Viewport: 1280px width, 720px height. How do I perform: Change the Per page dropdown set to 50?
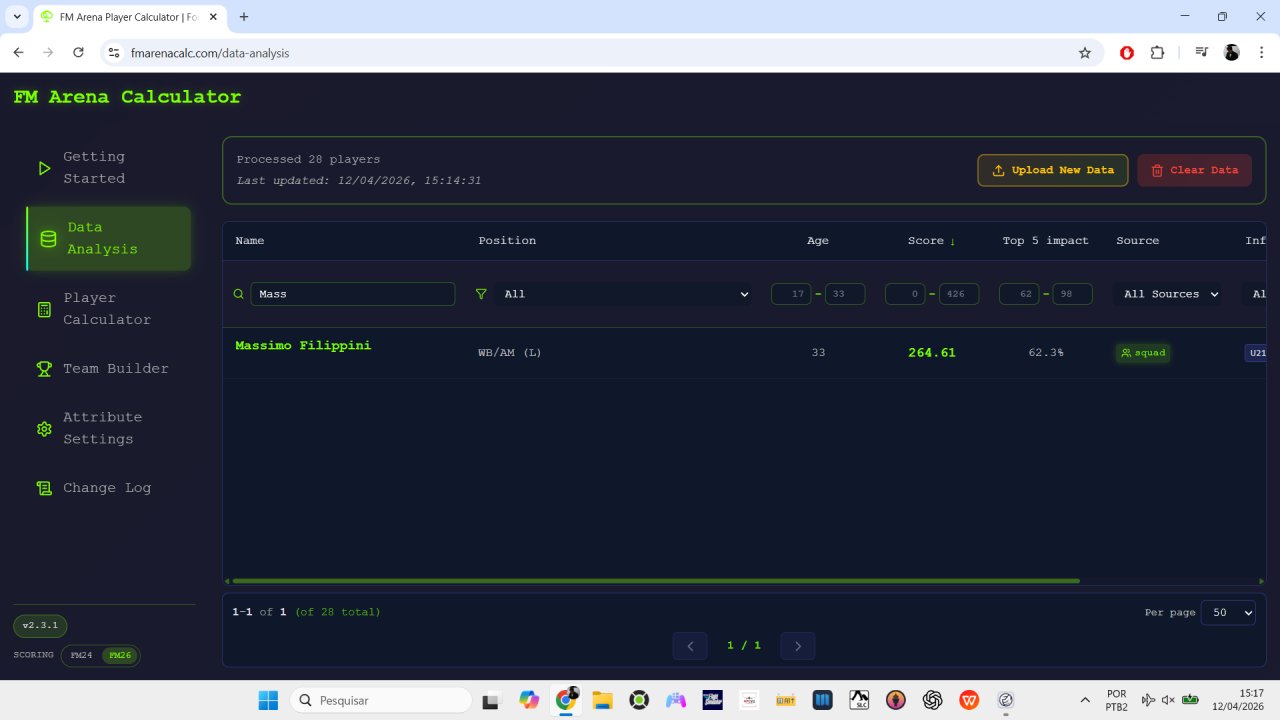1228,612
